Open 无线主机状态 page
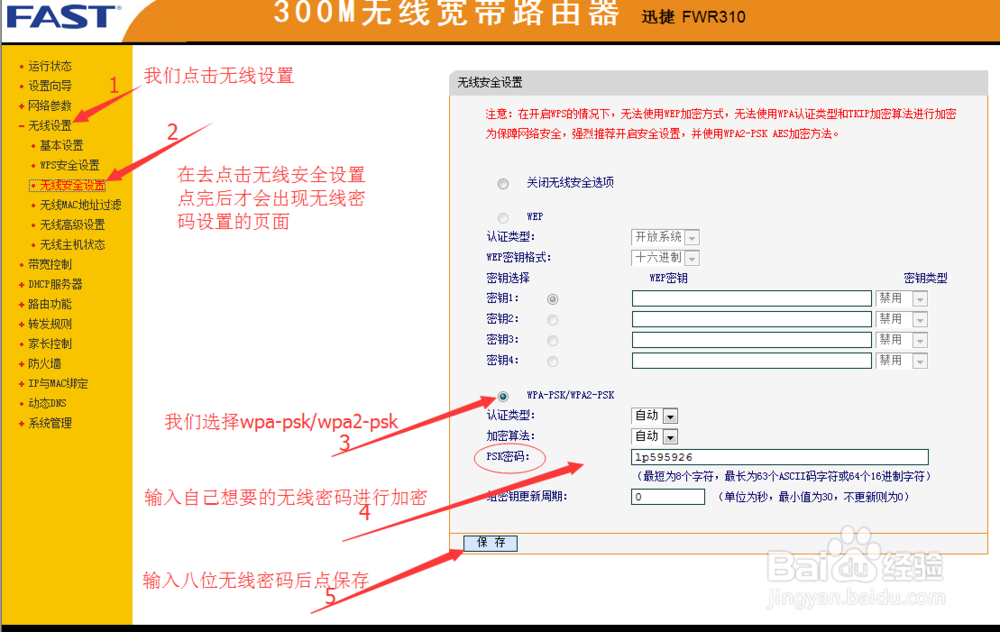 click(x=72, y=244)
